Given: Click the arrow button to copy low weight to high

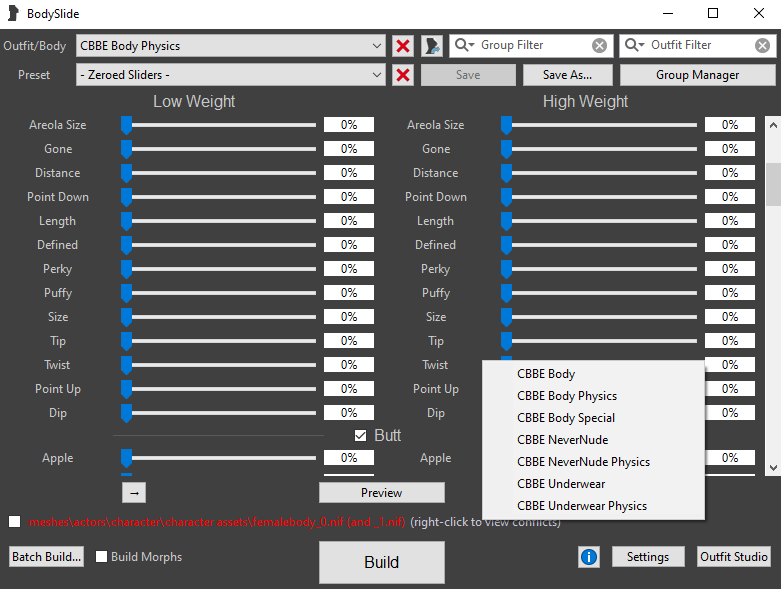Looking at the screenshot, I should tap(134, 493).
